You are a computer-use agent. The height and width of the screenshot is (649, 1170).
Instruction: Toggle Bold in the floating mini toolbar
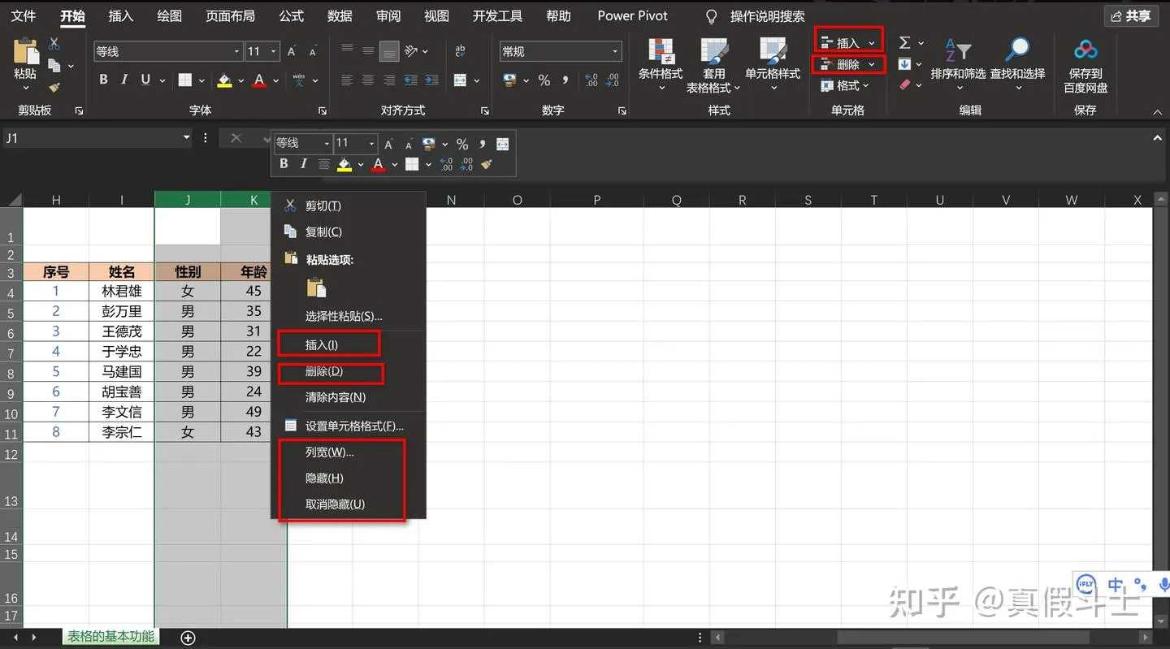click(x=284, y=164)
